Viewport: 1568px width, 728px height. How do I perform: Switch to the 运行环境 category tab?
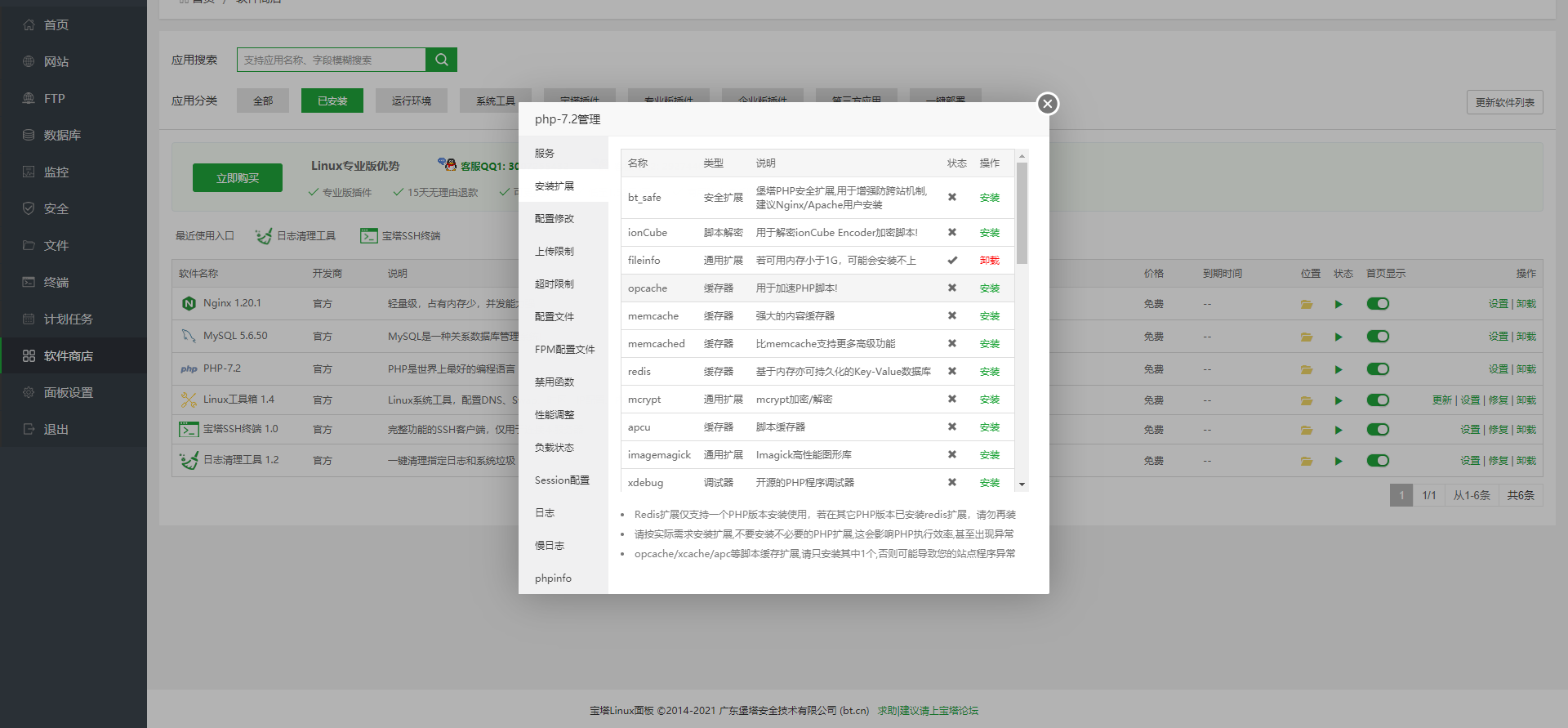coord(411,100)
